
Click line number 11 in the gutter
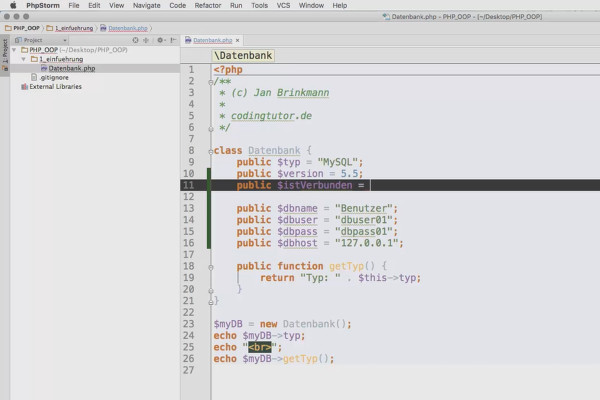(188, 185)
